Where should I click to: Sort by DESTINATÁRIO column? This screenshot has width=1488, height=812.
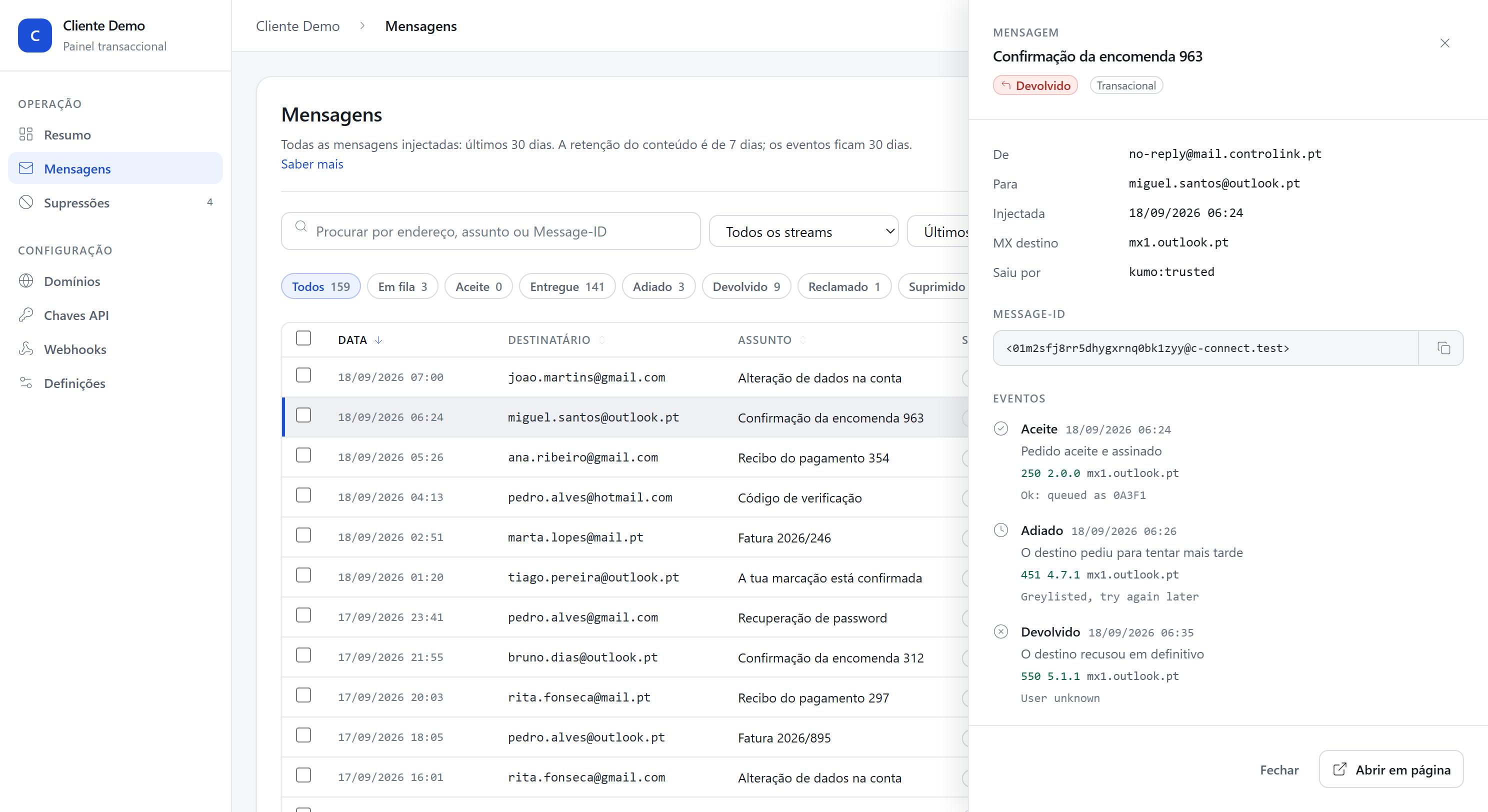556,340
